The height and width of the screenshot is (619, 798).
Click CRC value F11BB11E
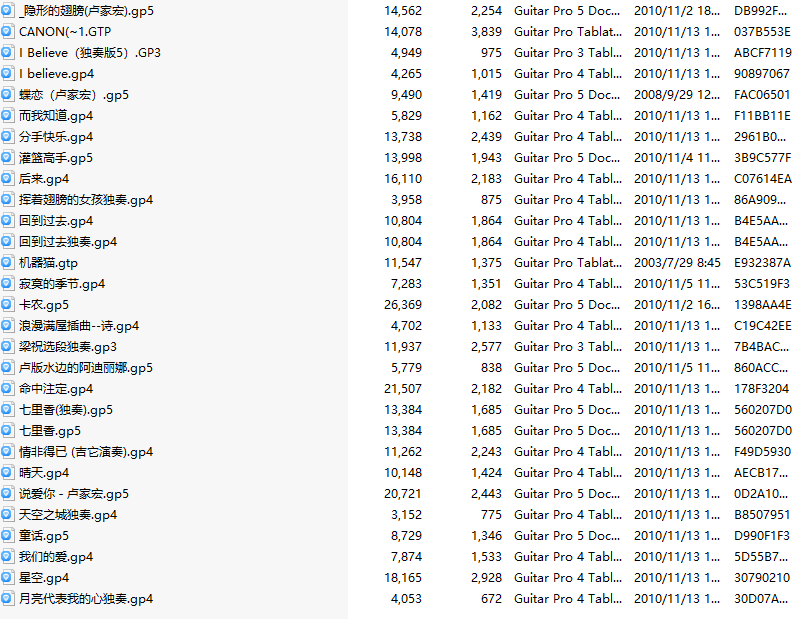[x=762, y=116]
